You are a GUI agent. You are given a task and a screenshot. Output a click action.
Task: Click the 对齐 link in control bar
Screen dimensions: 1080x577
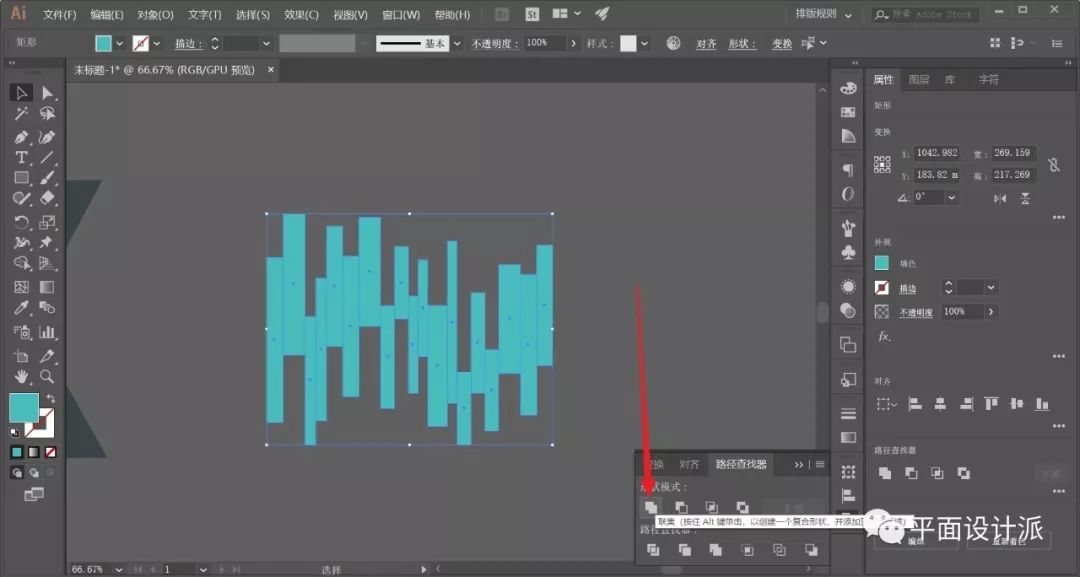pos(706,44)
